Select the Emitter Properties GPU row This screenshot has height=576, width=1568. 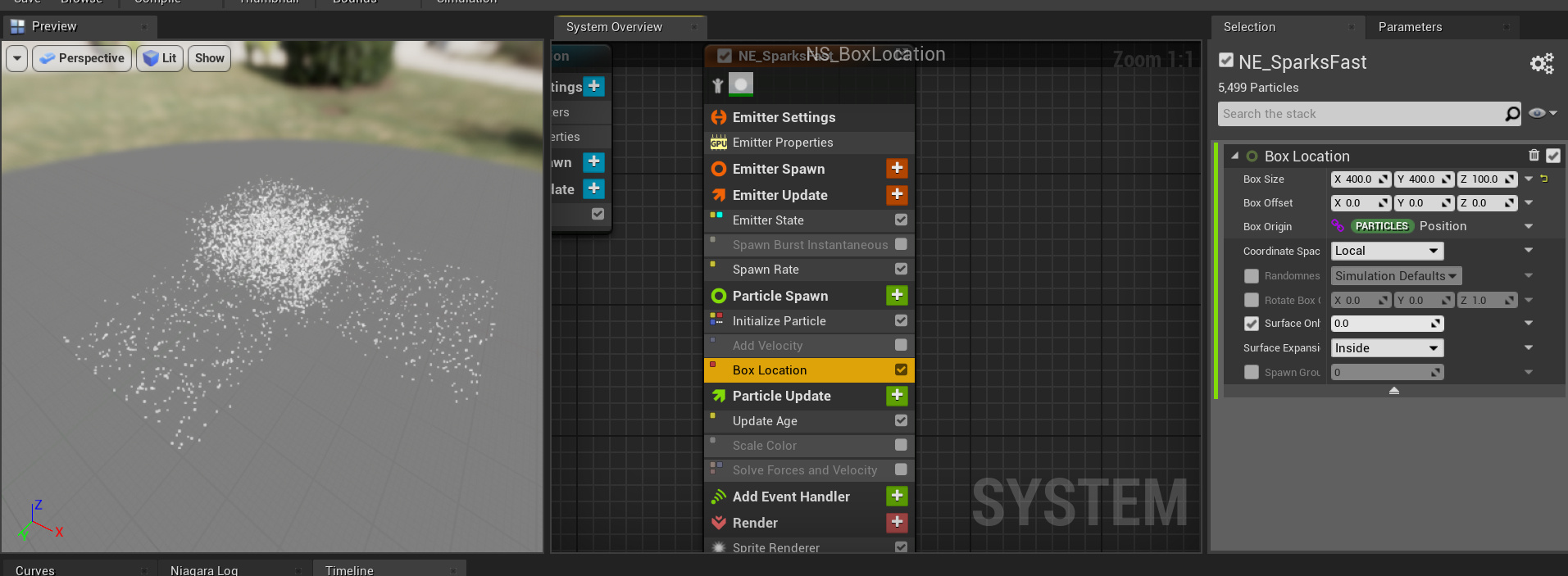[809, 143]
